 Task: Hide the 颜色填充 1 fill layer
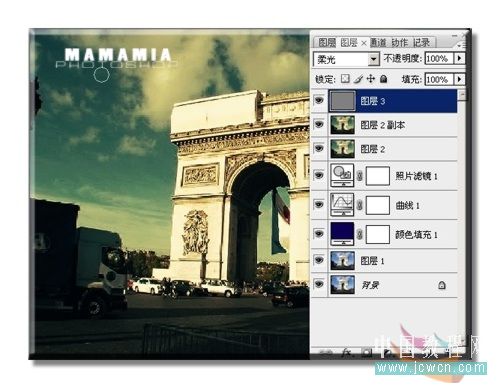pos(319,234)
